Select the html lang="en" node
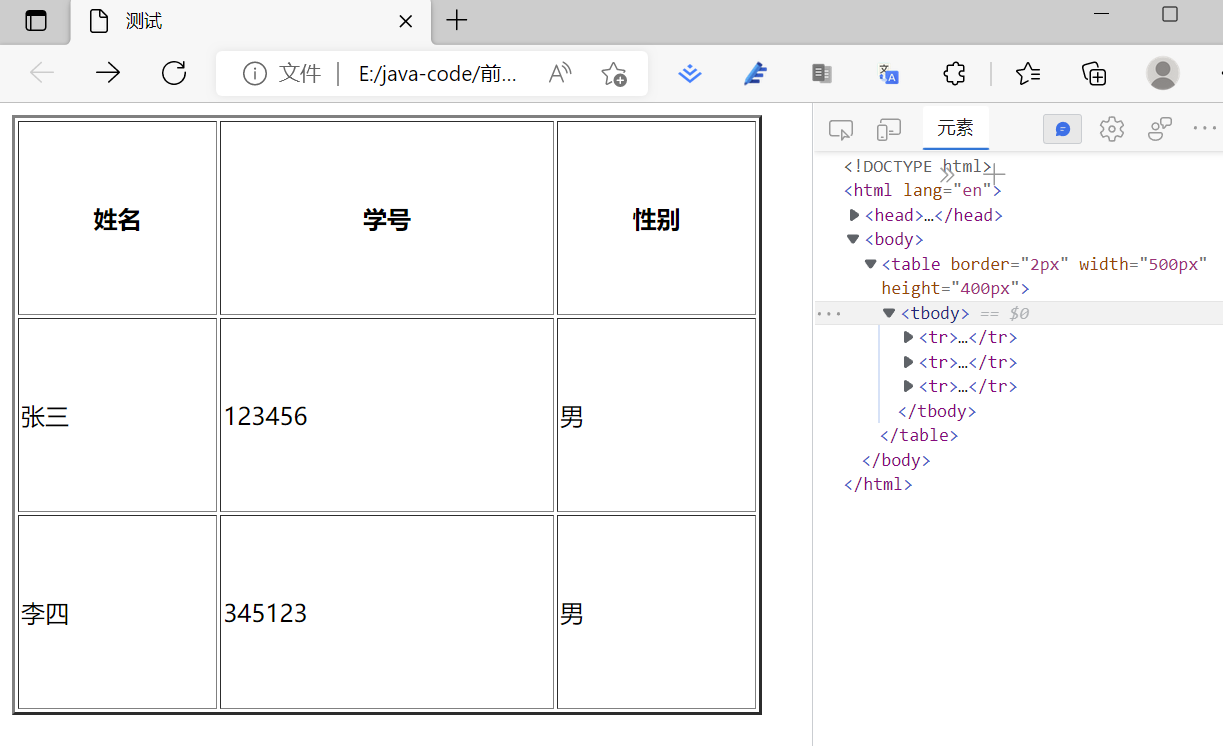Image resolution: width=1223 pixels, height=746 pixels. [x=922, y=190]
